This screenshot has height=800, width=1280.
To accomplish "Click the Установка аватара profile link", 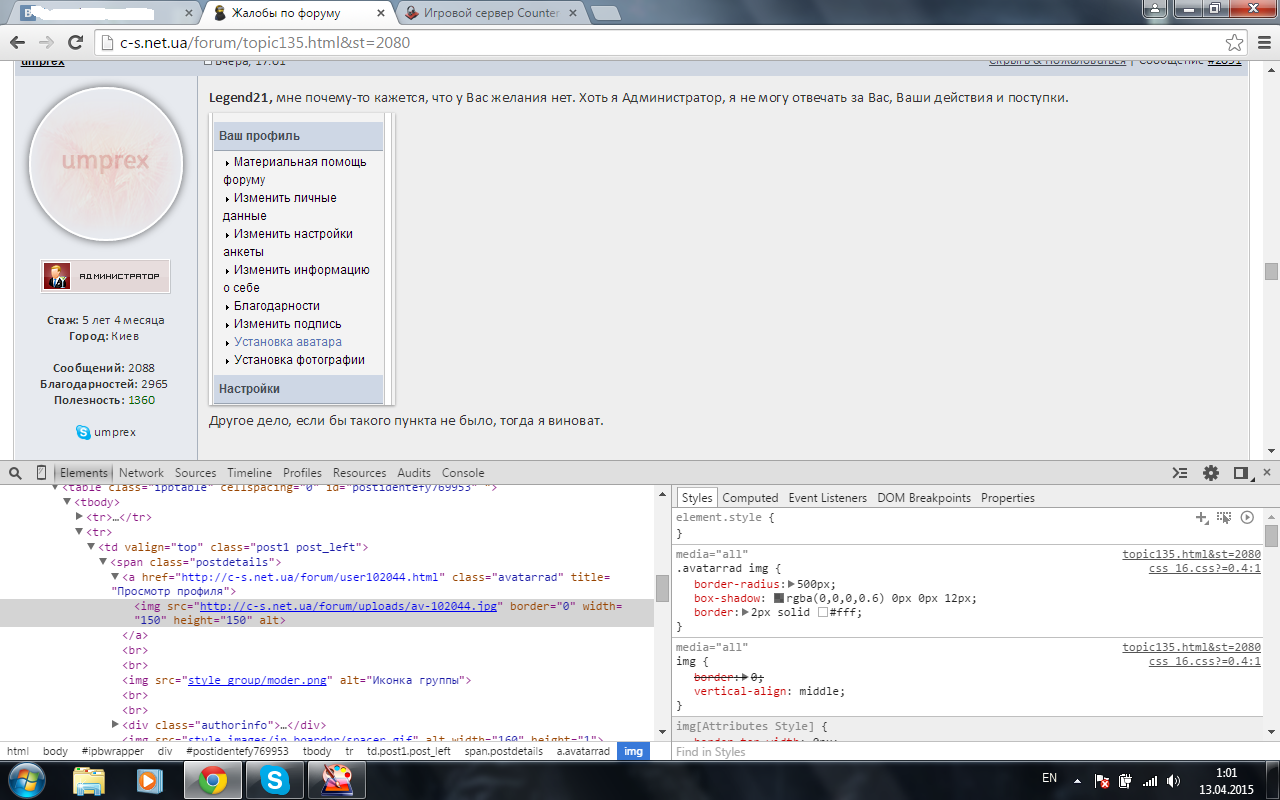I will pos(288,342).
